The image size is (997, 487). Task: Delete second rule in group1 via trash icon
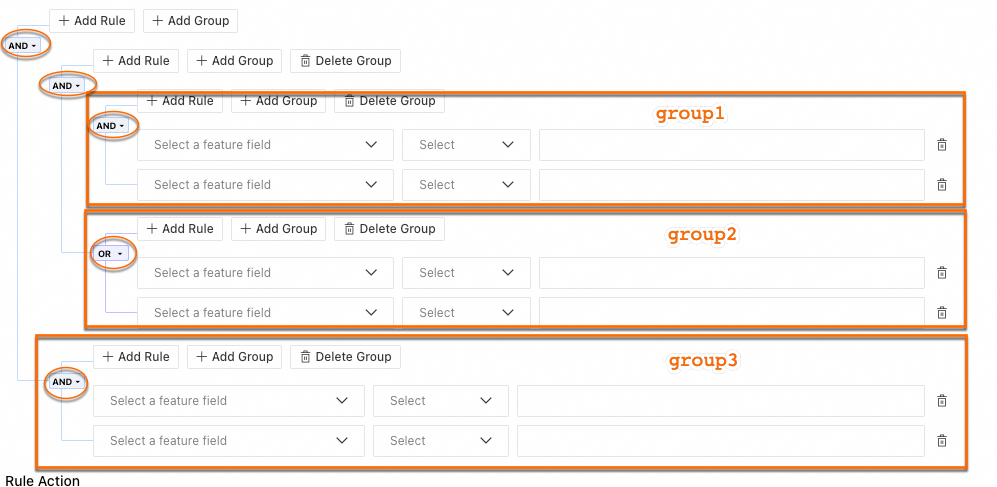point(941,185)
